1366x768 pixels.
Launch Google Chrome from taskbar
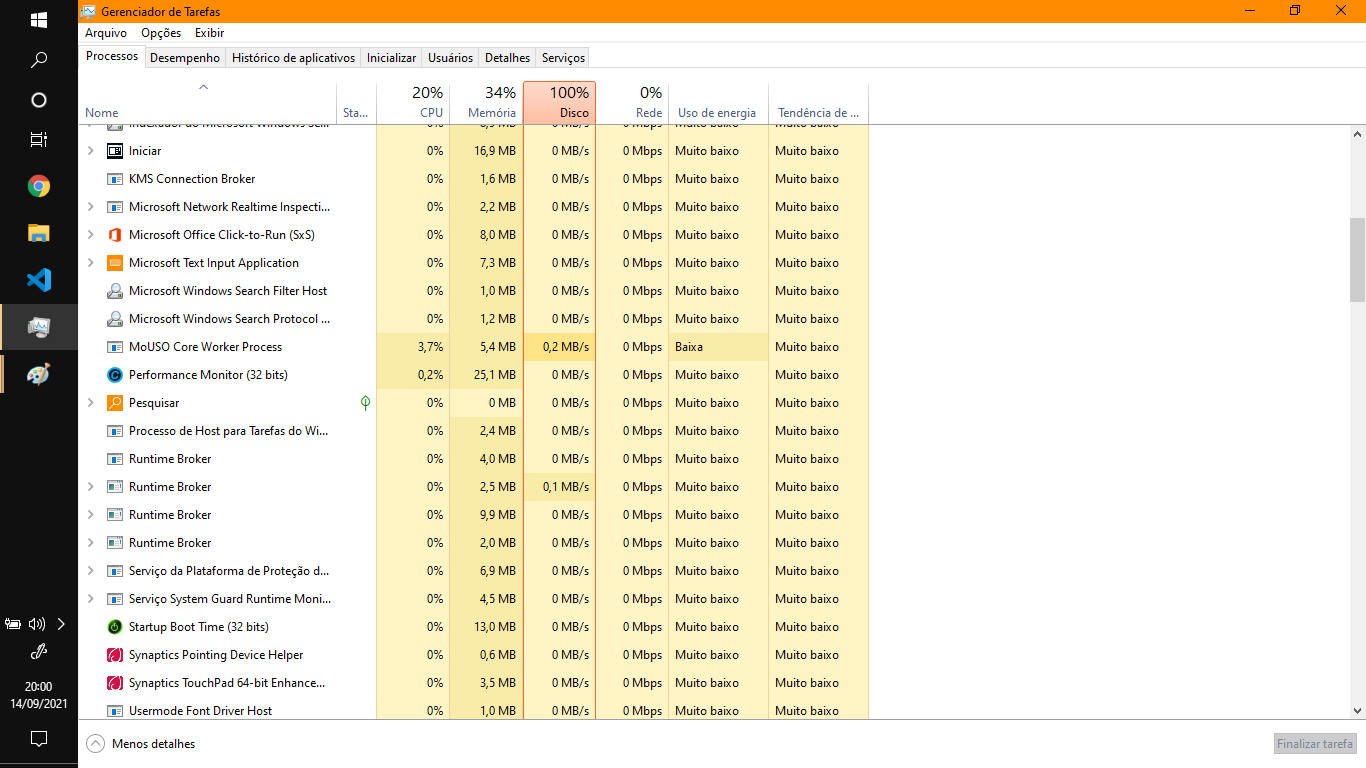(x=39, y=186)
